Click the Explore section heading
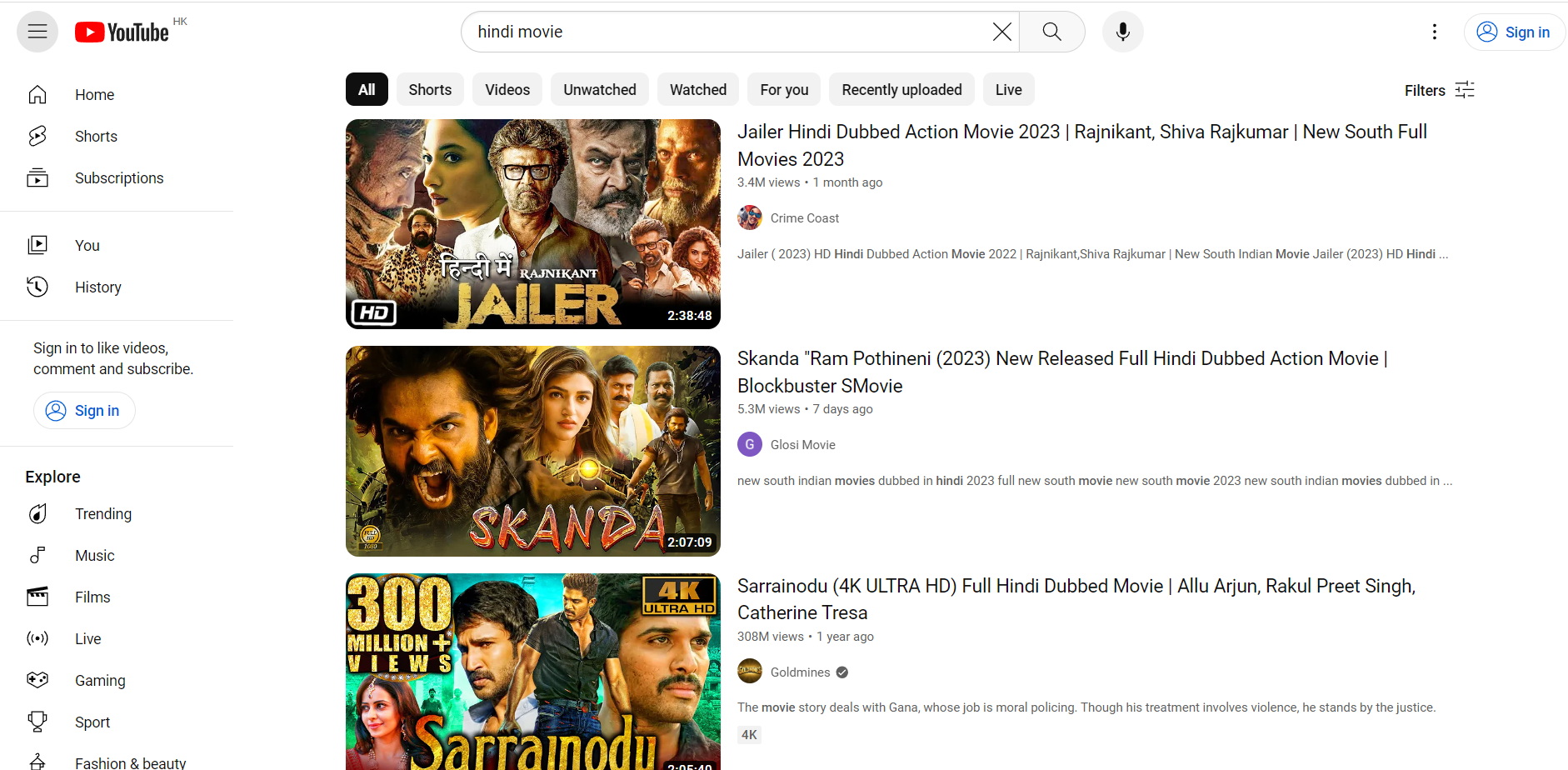This screenshot has width=1568, height=770. pos(52,477)
